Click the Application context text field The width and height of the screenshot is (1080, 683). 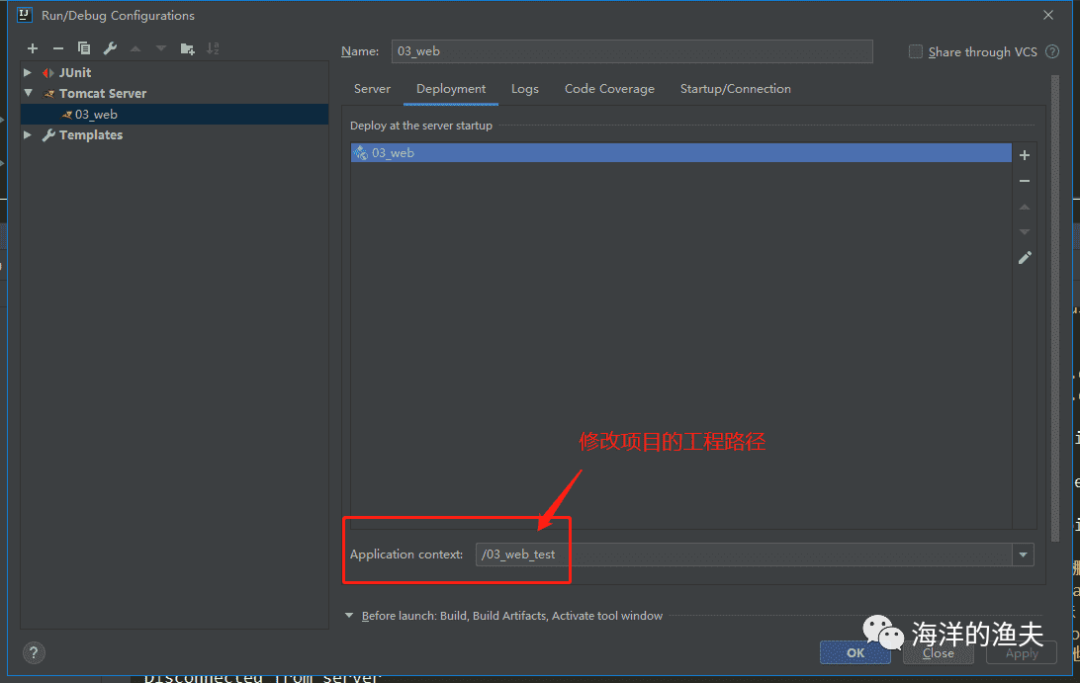click(x=744, y=554)
